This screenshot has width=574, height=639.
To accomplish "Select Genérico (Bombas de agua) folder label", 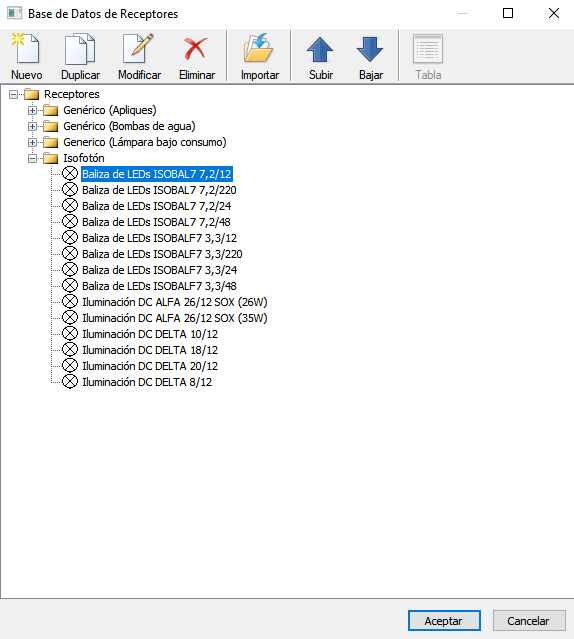I will pyautogui.click(x=129, y=126).
